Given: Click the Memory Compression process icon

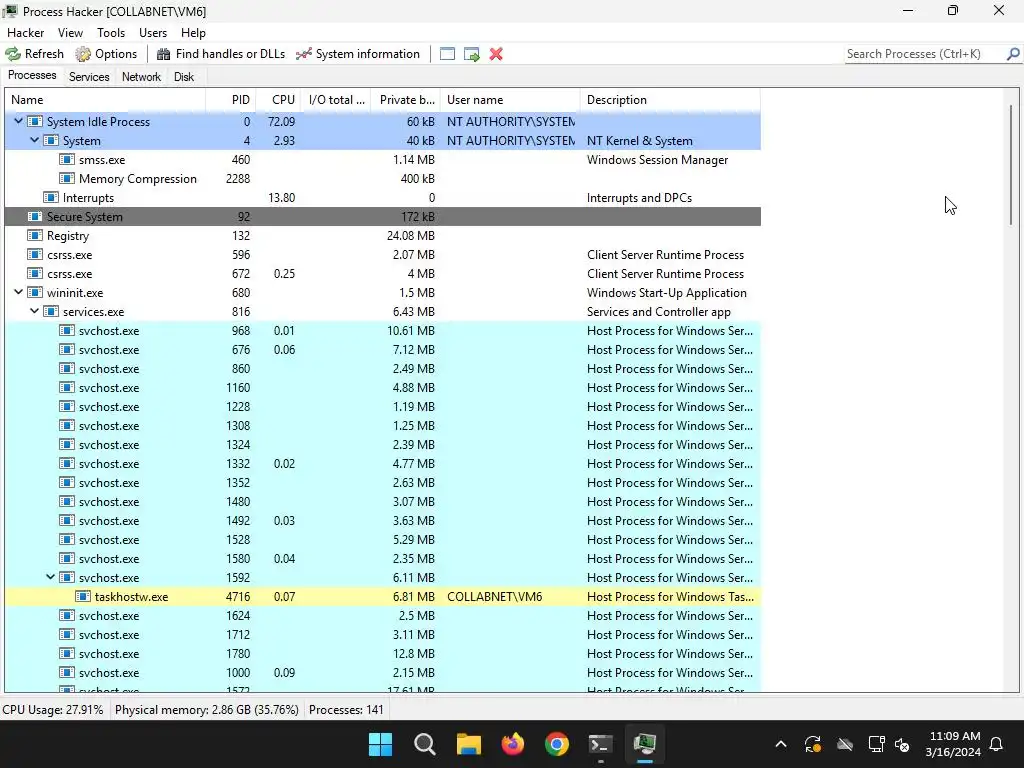Looking at the screenshot, I should (67, 178).
